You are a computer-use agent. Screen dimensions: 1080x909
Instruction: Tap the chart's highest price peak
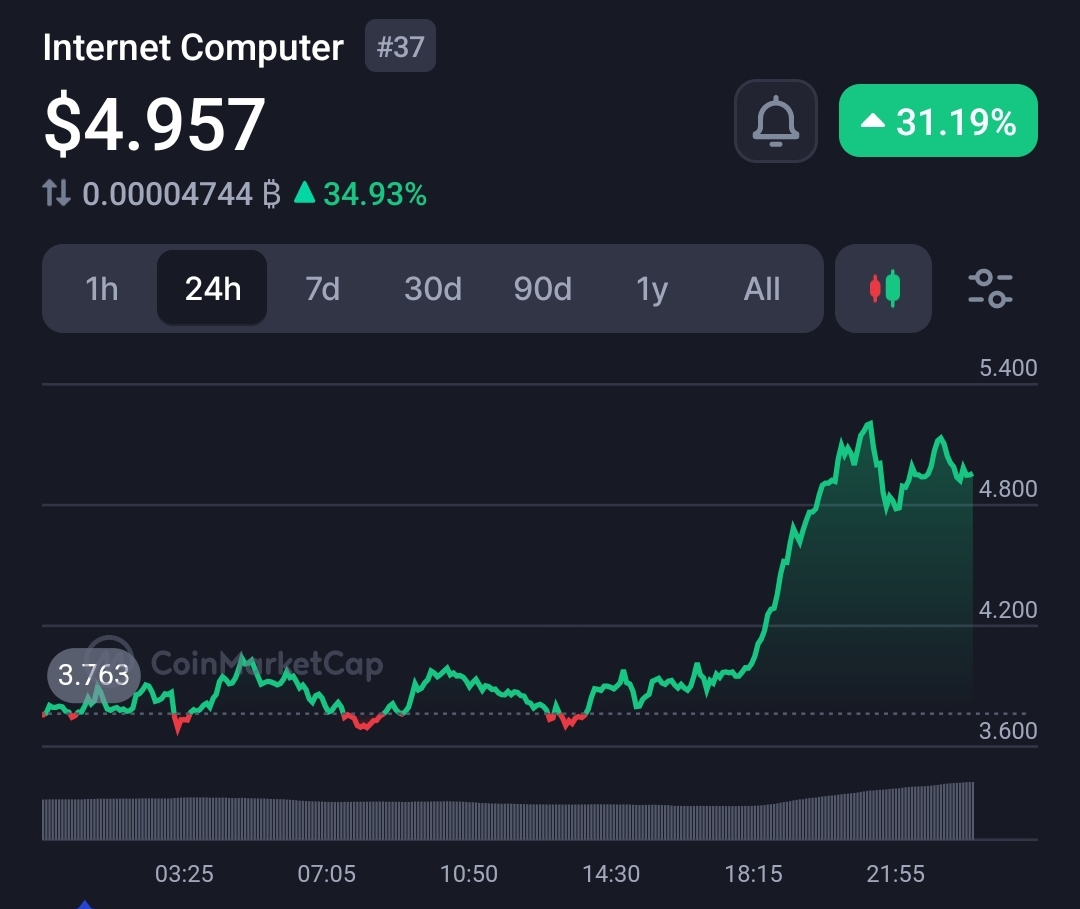click(871, 423)
